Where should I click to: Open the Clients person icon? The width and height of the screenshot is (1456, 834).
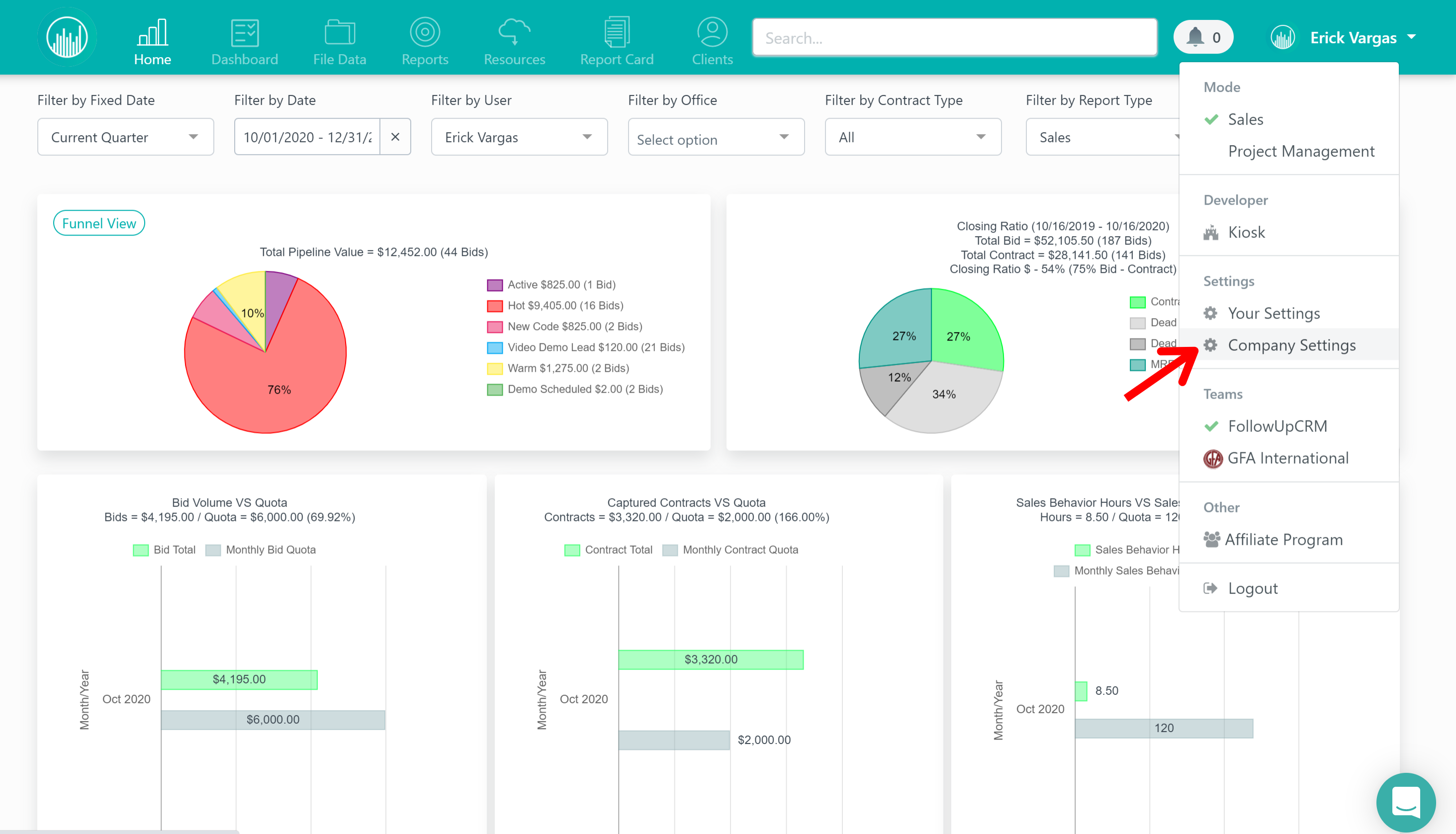[712, 33]
